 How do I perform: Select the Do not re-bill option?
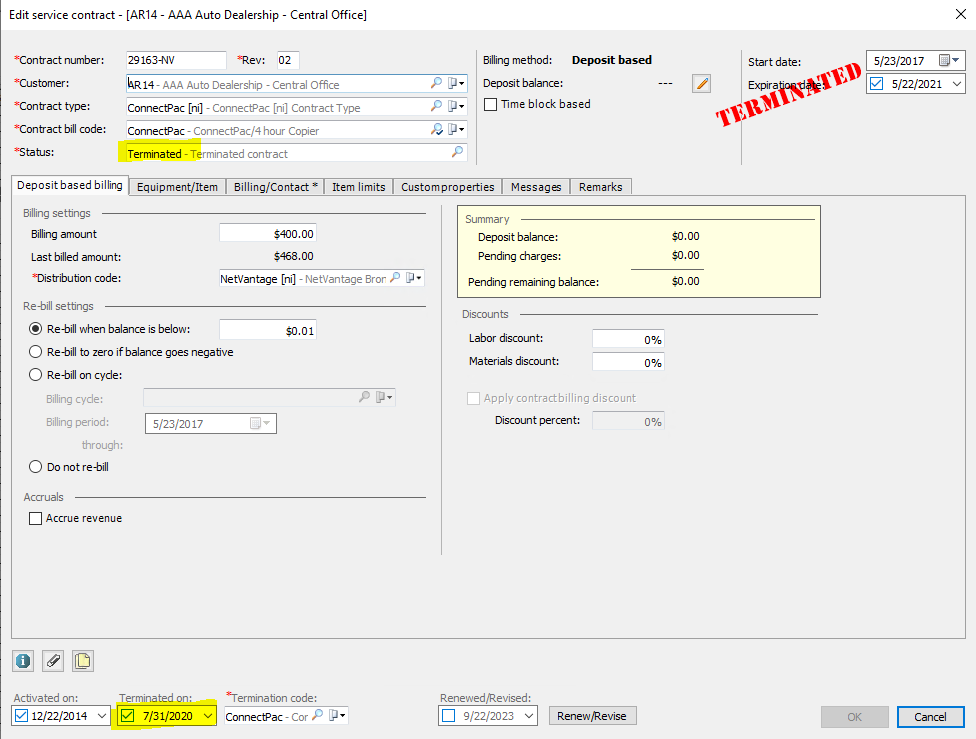click(35, 467)
